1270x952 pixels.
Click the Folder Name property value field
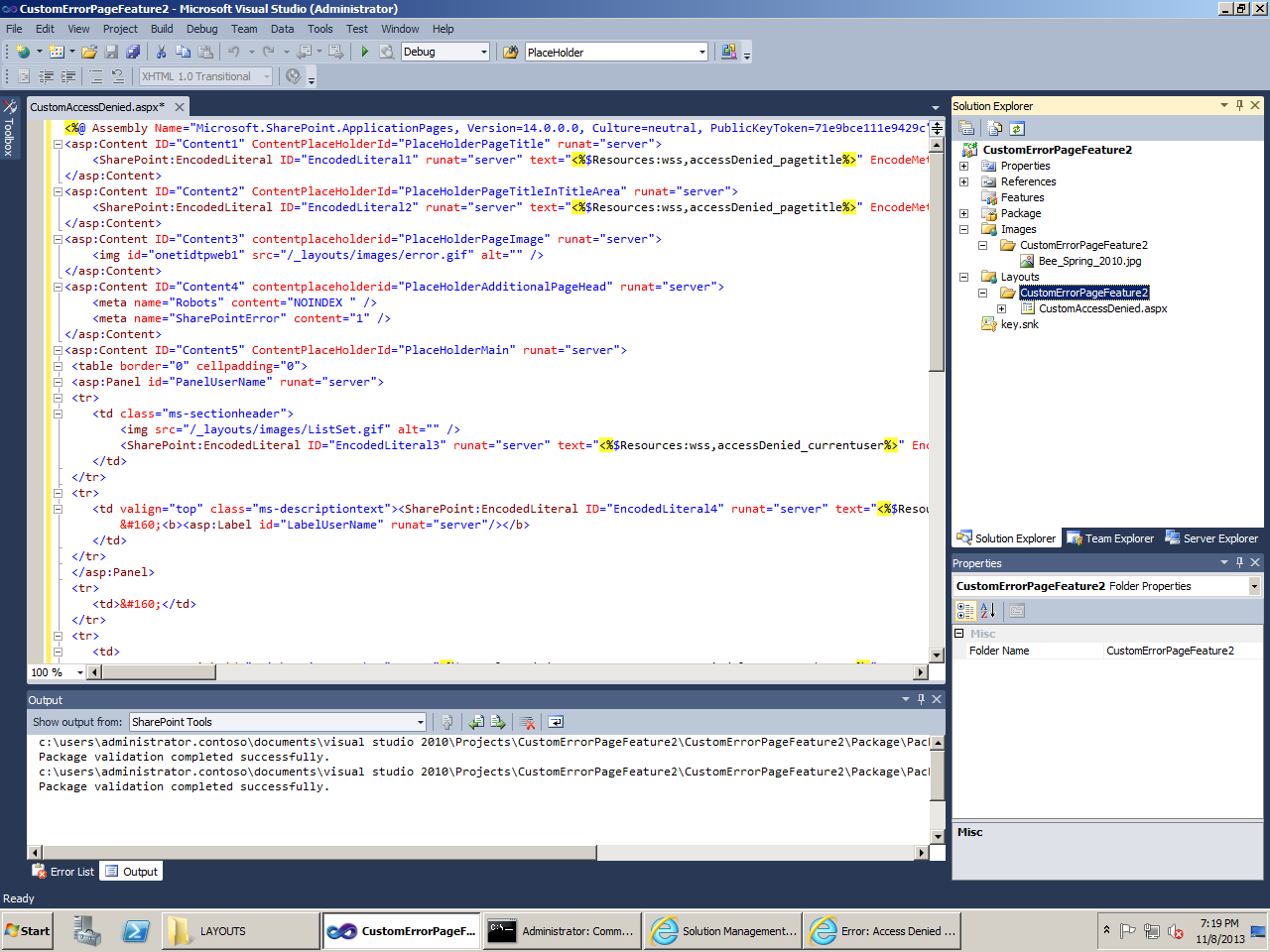(x=1182, y=651)
